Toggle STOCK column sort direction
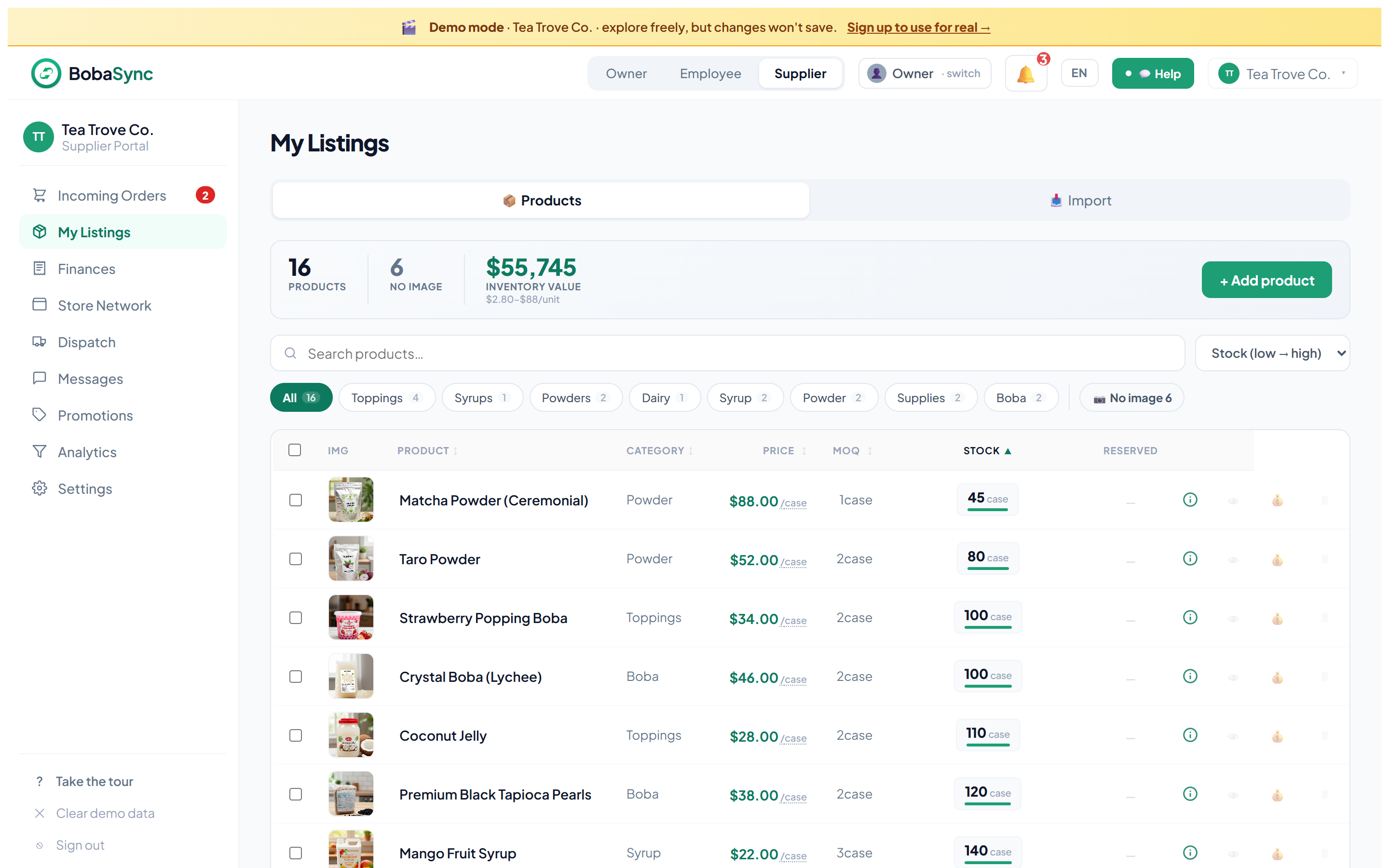The height and width of the screenshot is (868, 1389). 987,451
